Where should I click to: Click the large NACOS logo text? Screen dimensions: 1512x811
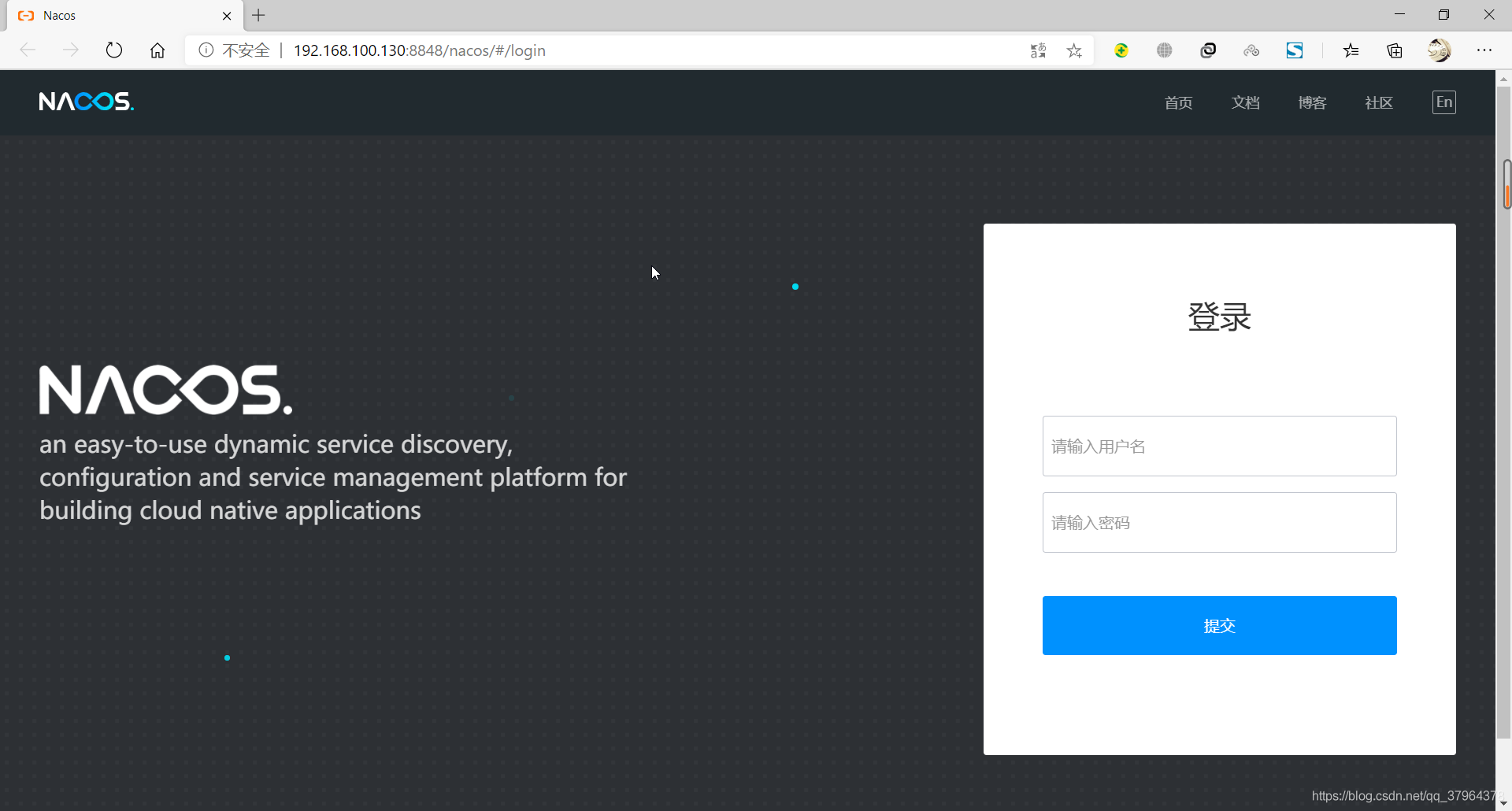tap(165, 390)
